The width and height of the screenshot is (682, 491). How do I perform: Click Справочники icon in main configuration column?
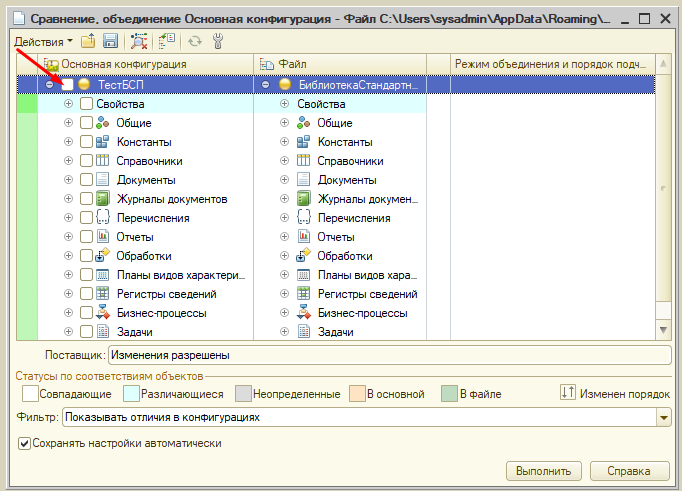102,160
